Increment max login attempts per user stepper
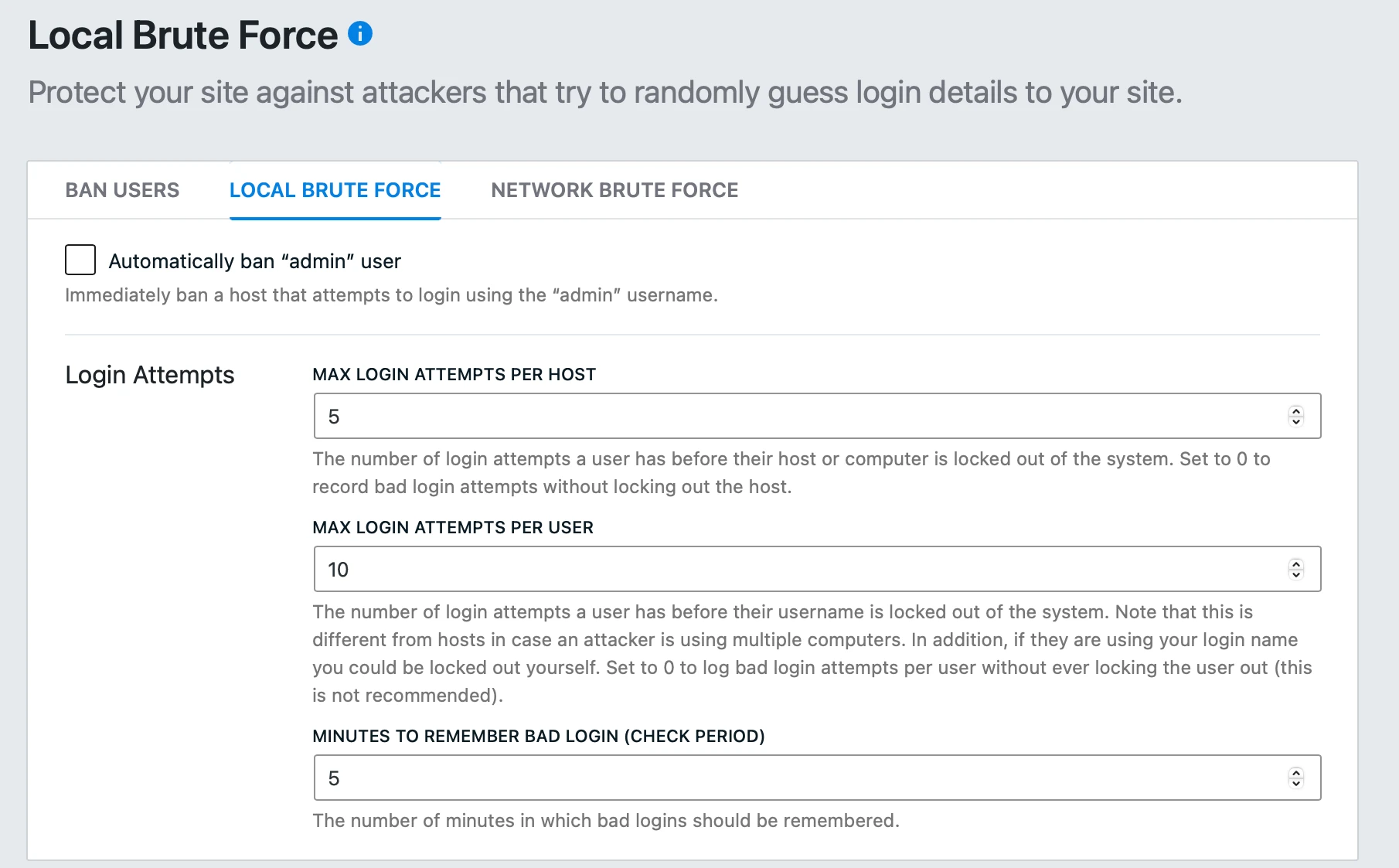The image size is (1399, 868). (1296, 564)
